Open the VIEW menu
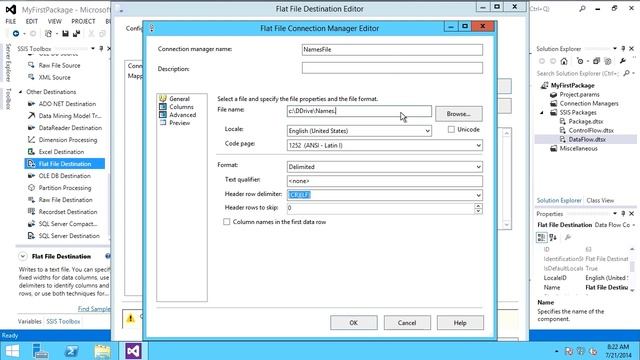 [54, 21]
